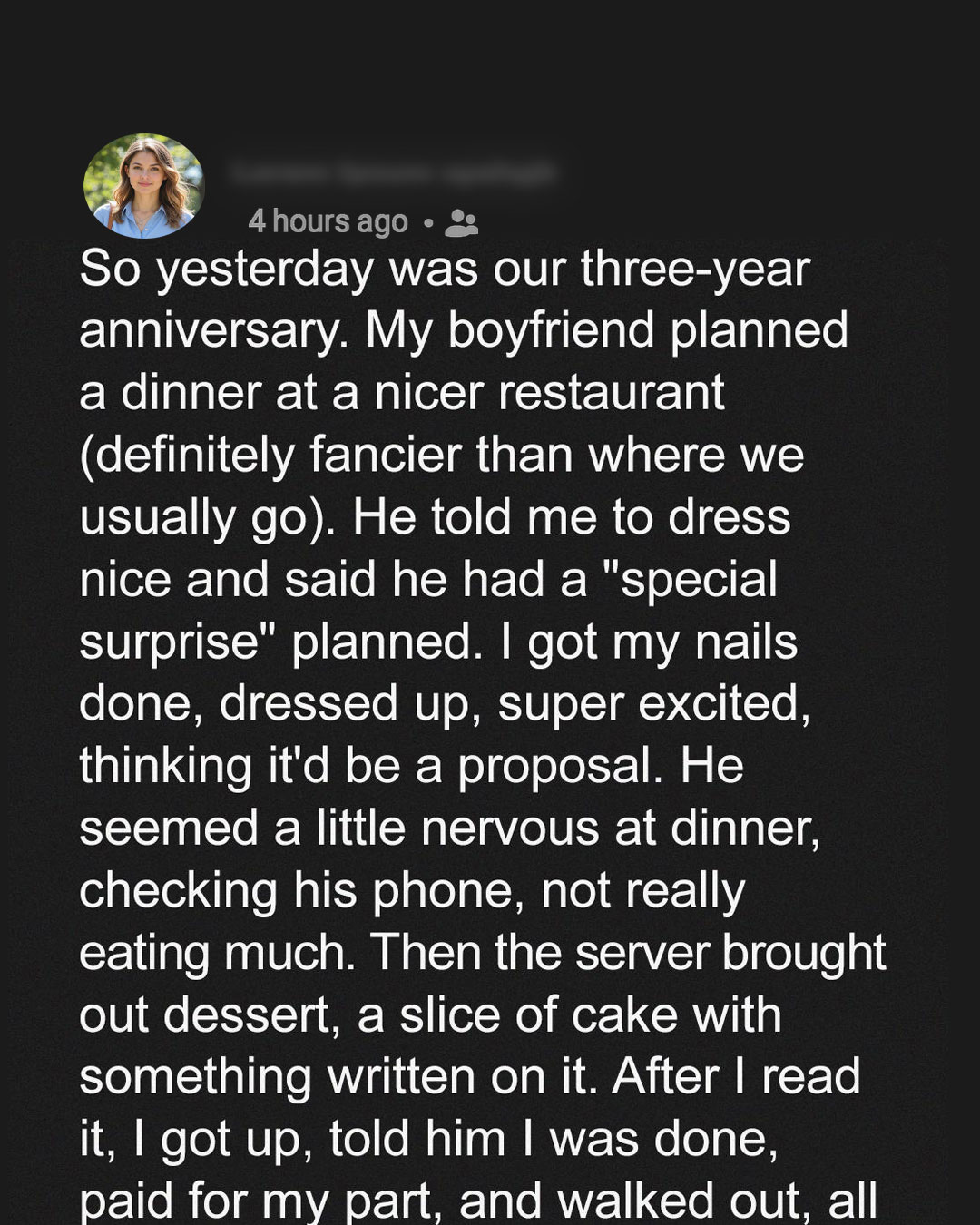Click the phrase 'a slice of cake with'

click(x=569, y=1014)
